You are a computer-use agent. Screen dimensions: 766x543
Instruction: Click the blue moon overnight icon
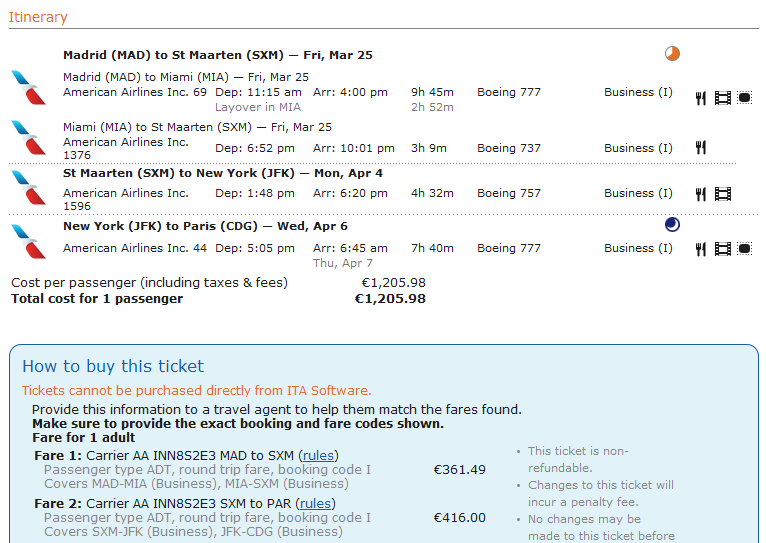point(672,225)
